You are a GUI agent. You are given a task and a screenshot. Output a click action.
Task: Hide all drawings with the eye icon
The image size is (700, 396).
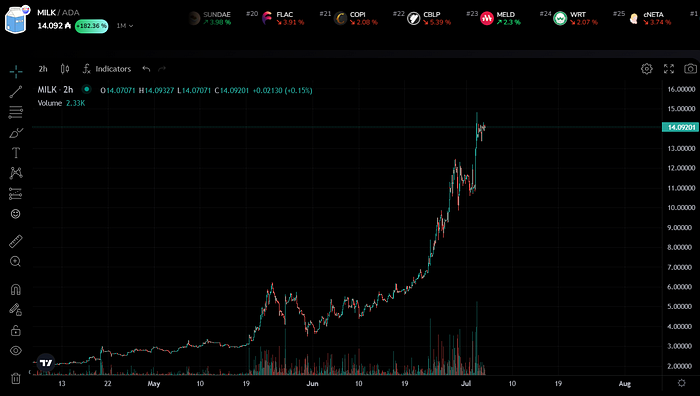click(x=16, y=350)
